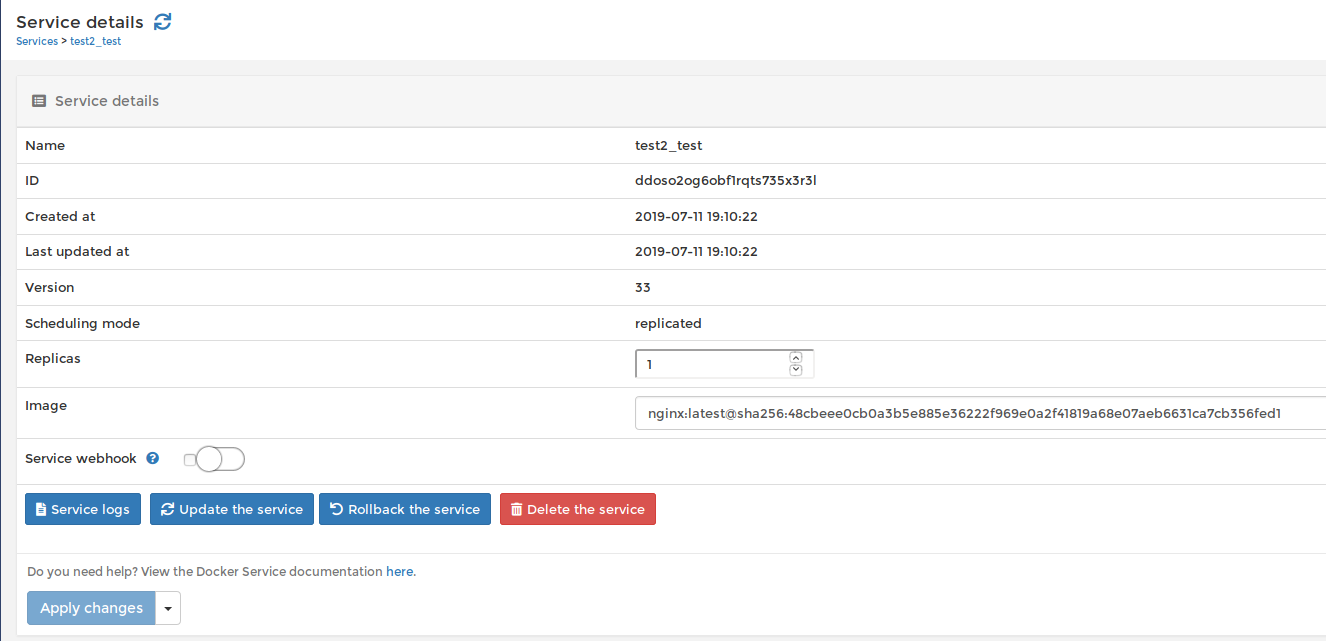This screenshot has width=1326, height=641.
Task: Click Rollback the service button
Action: point(405,509)
